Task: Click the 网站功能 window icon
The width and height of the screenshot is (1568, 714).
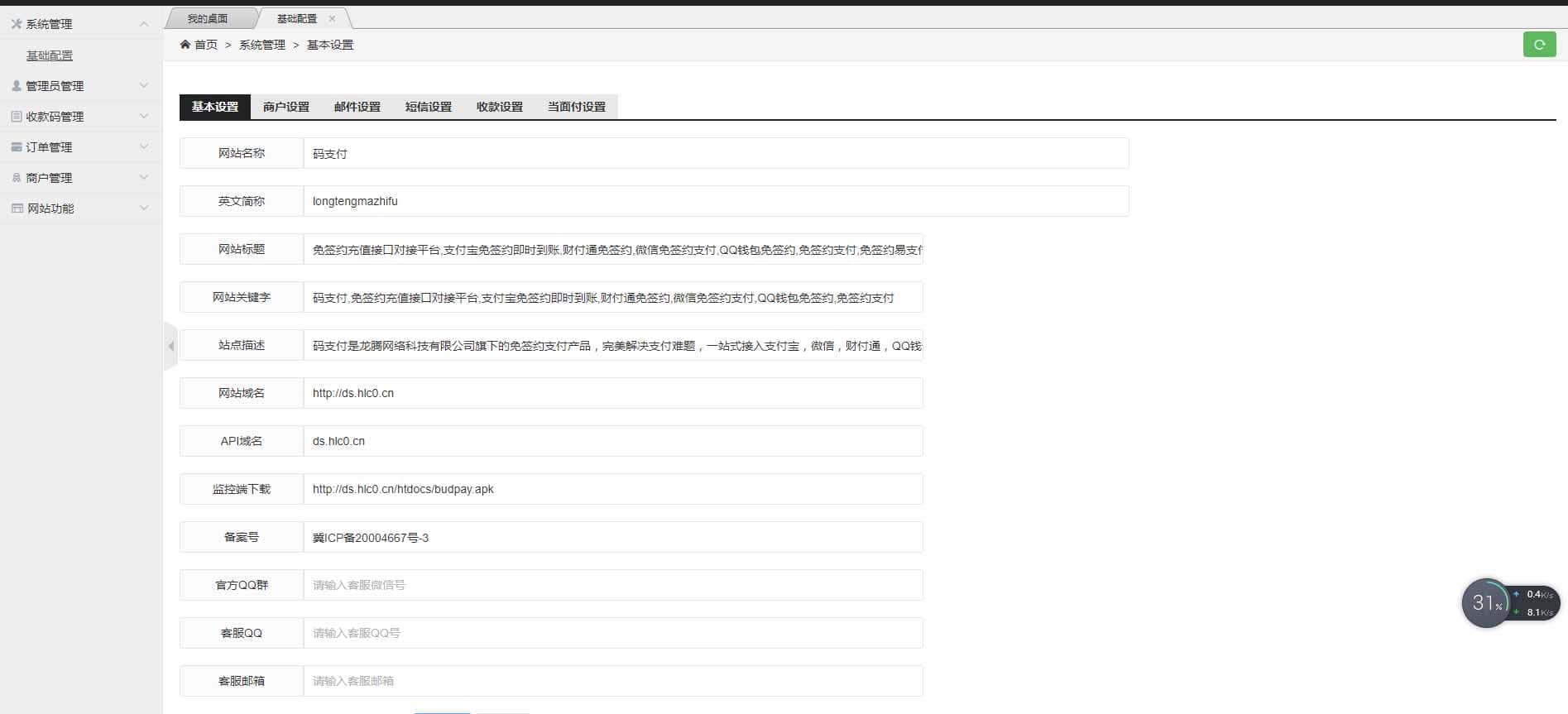Action: click(x=17, y=208)
